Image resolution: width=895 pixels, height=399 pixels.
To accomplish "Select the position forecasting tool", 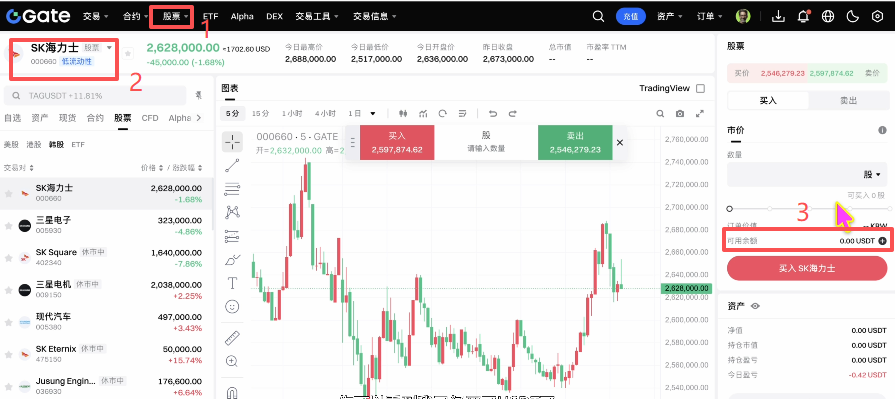I will [x=232, y=236].
